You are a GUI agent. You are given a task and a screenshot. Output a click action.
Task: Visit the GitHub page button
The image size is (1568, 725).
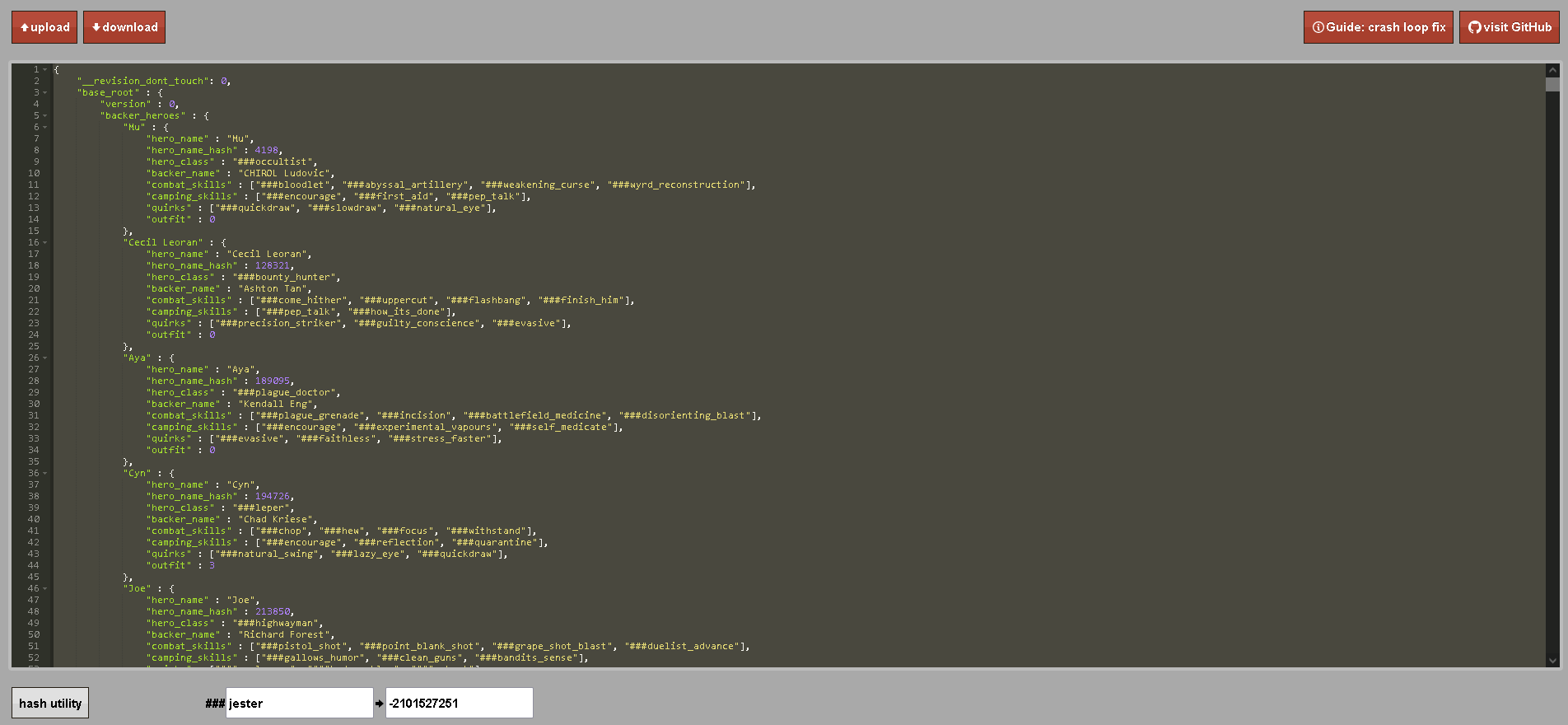(x=1510, y=27)
